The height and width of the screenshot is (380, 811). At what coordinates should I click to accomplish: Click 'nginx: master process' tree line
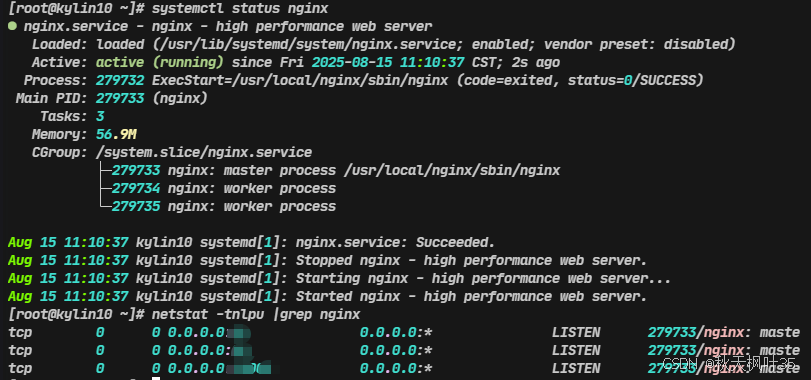click(336, 170)
